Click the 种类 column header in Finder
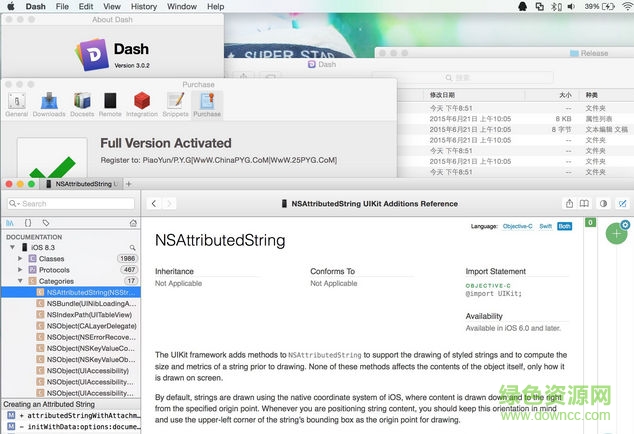Viewport: 634px width, 434px height. (x=592, y=95)
